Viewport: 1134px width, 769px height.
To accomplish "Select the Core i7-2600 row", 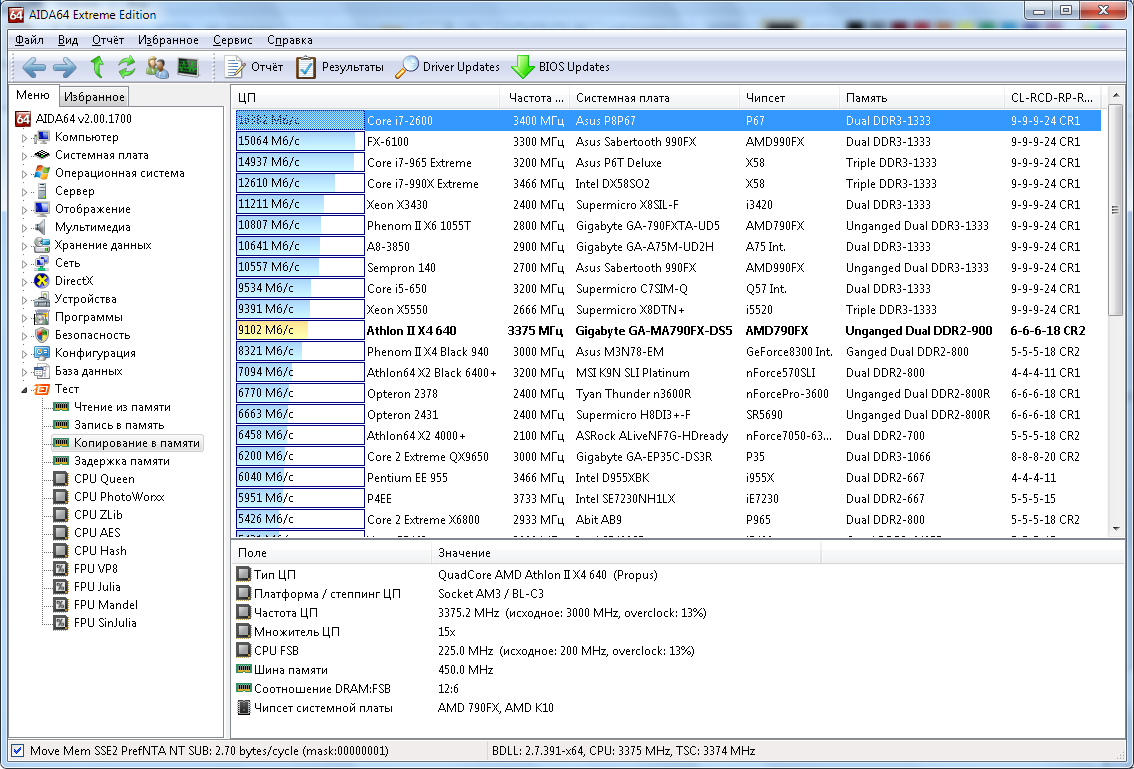I will coord(668,121).
